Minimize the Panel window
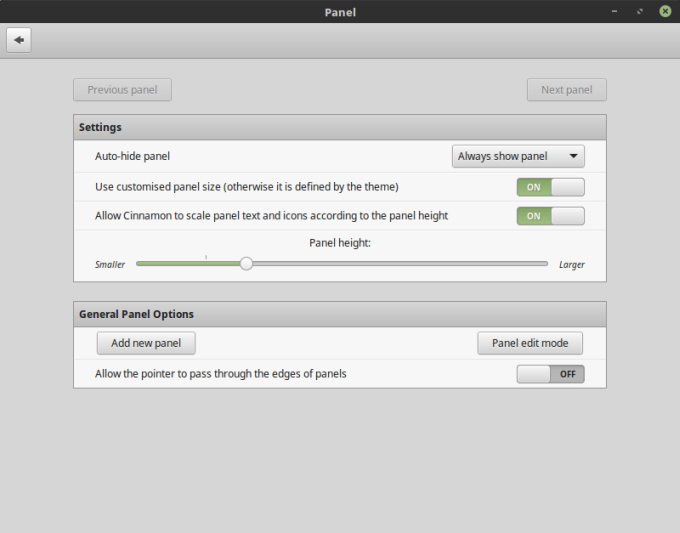Image resolution: width=680 pixels, height=533 pixels. (614, 11)
